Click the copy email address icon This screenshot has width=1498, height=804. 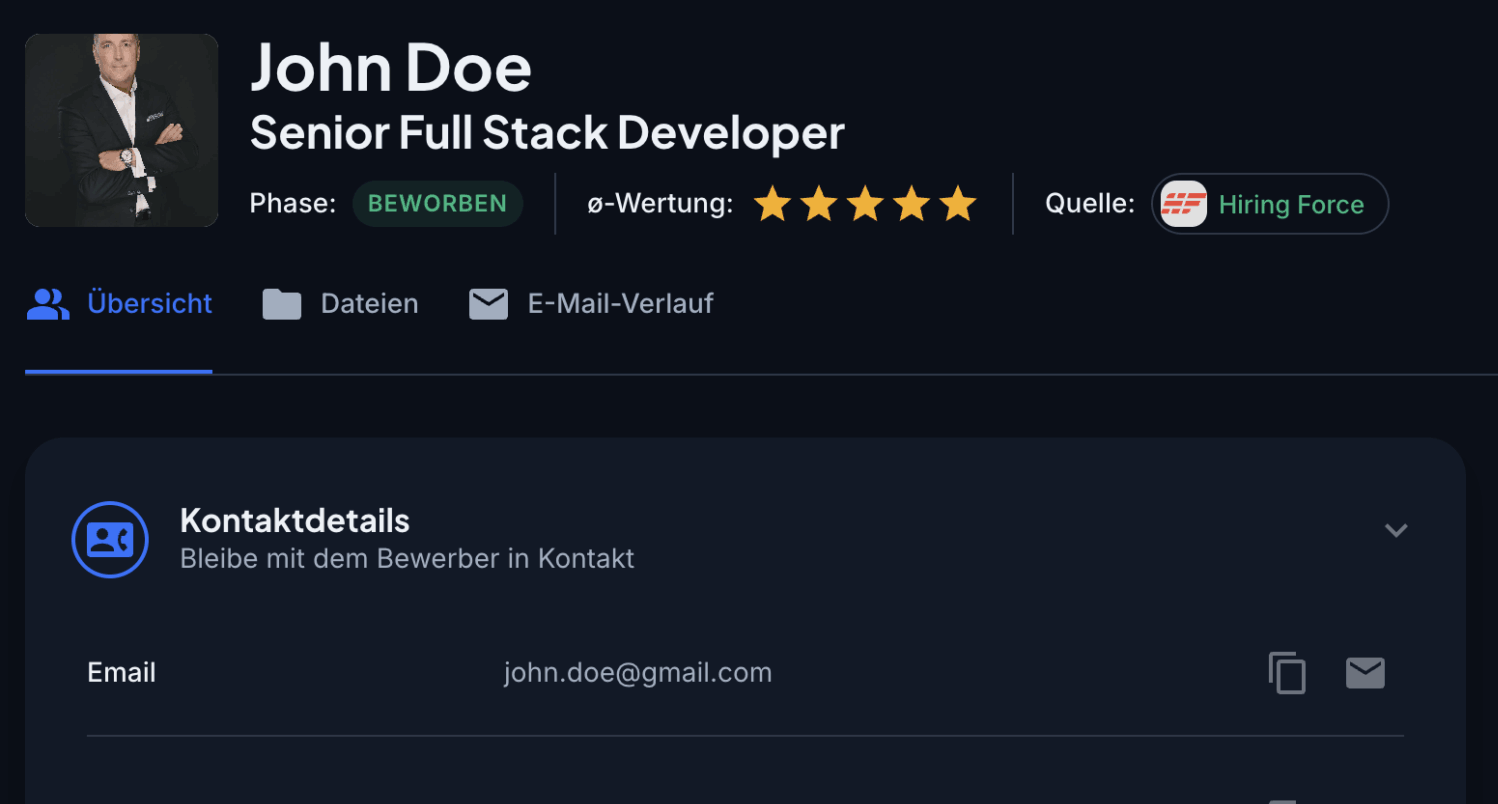pyautogui.click(x=1287, y=673)
